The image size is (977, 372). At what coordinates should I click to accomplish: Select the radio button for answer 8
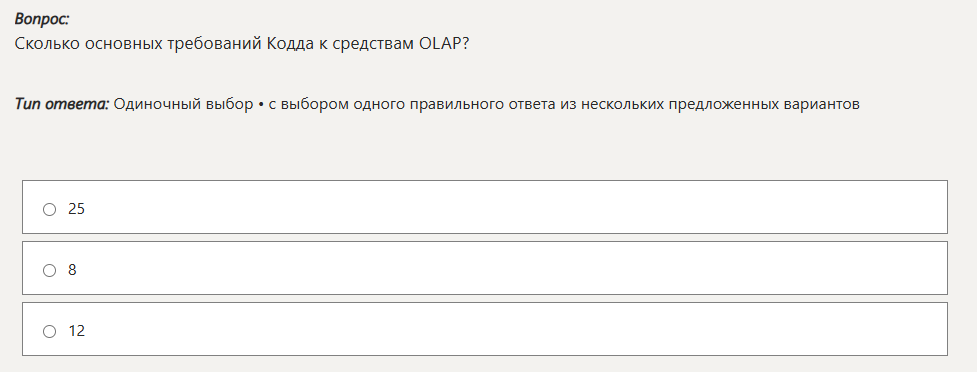coord(49,270)
